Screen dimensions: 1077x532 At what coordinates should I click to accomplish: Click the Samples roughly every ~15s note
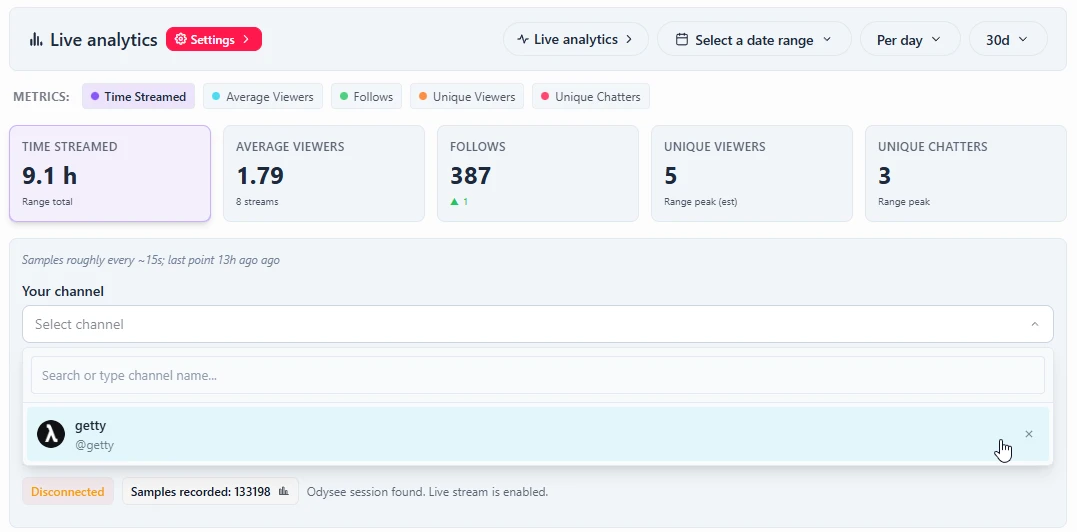click(150, 260)
